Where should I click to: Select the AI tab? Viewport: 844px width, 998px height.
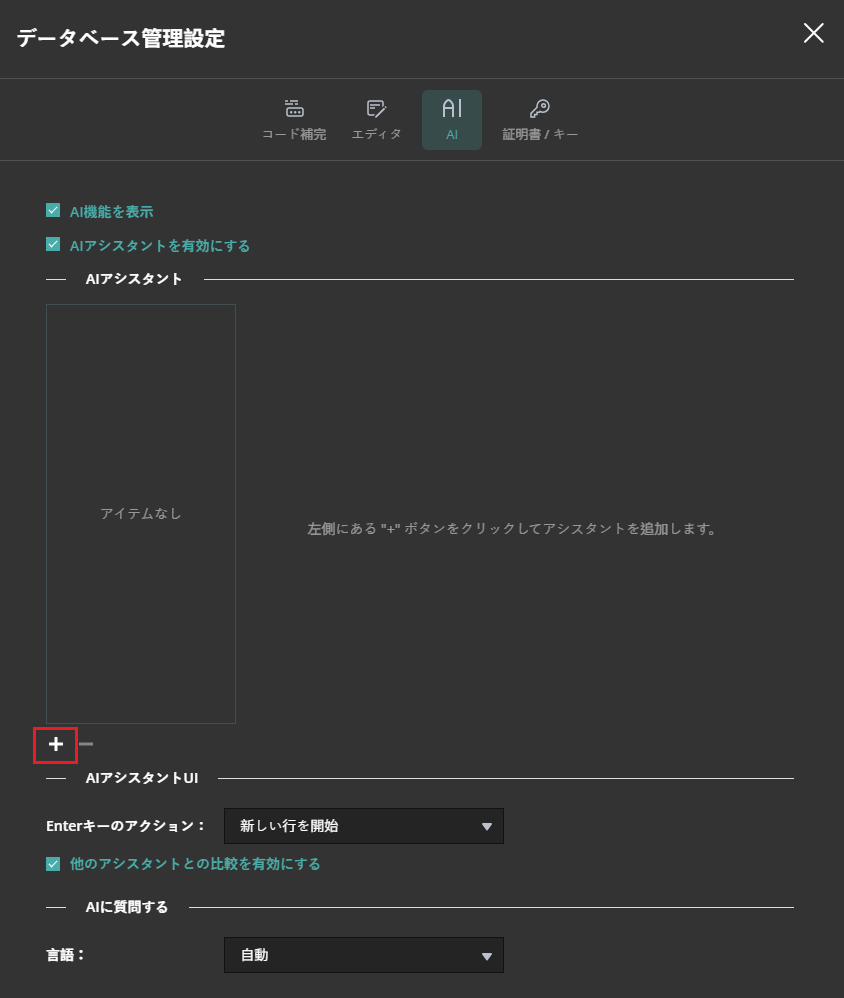(x=451, y=119)
